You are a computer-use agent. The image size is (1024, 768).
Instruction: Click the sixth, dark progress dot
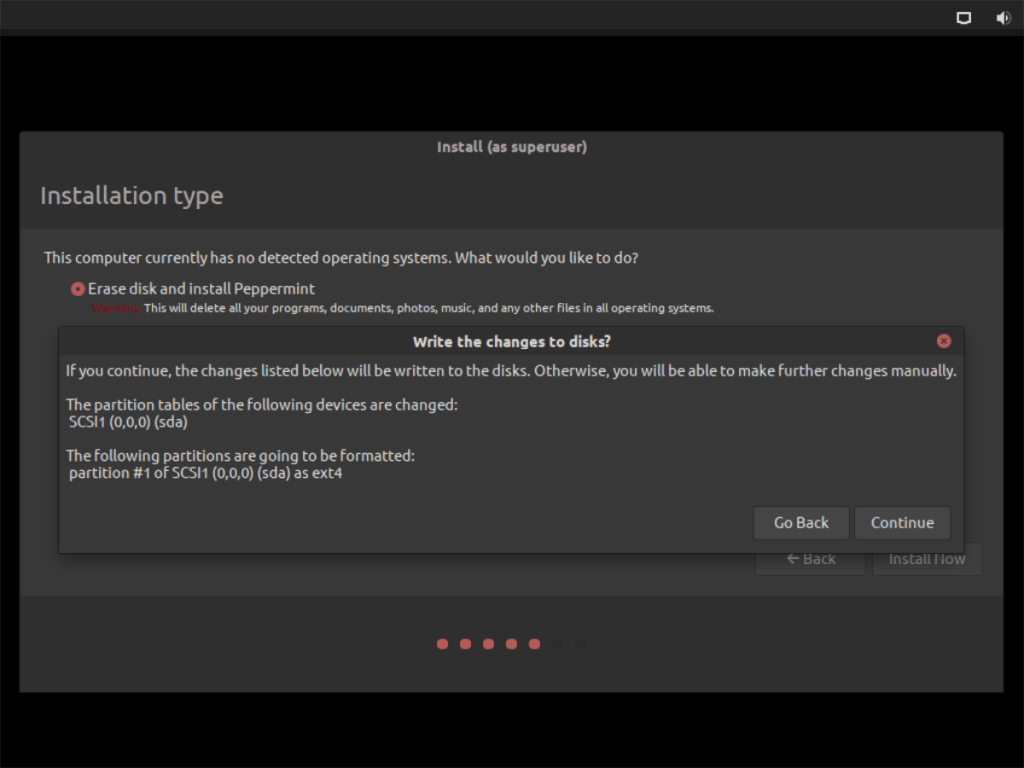(557, 644)
